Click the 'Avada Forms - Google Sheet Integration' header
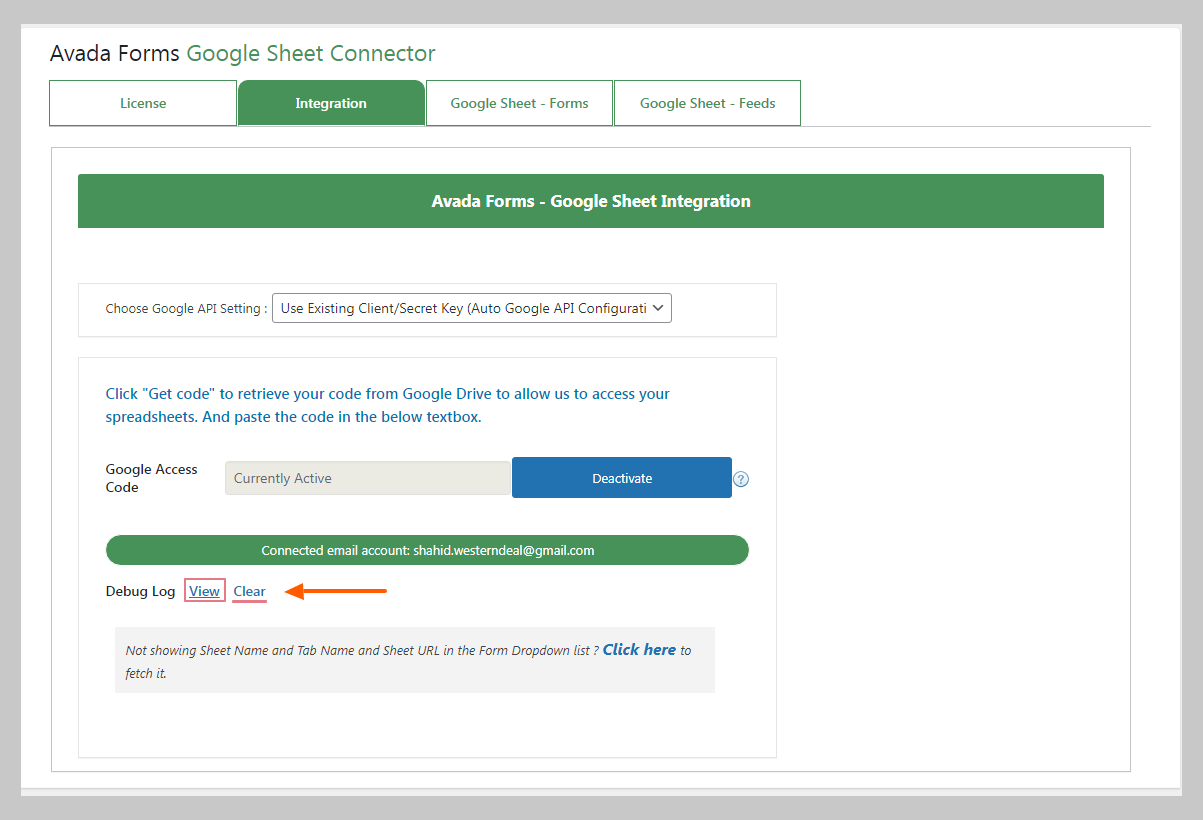 [591, 201]
